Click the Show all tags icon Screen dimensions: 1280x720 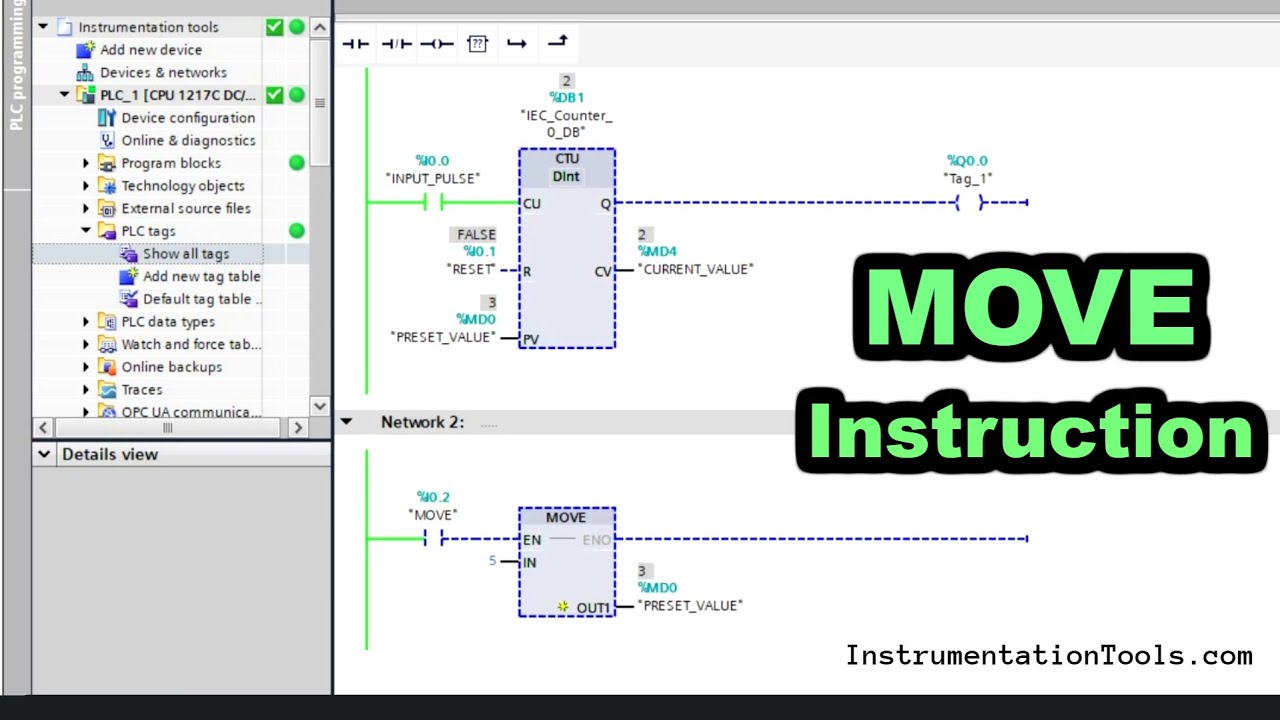pos(129,253)
